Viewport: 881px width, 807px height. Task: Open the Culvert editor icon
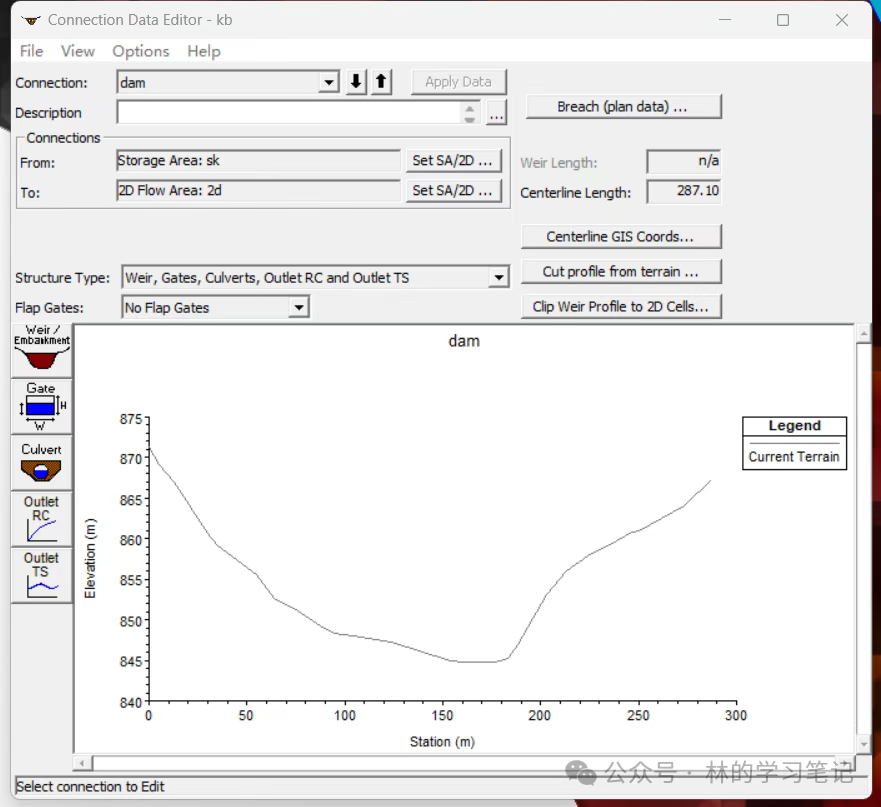click(x=41, y=463)
